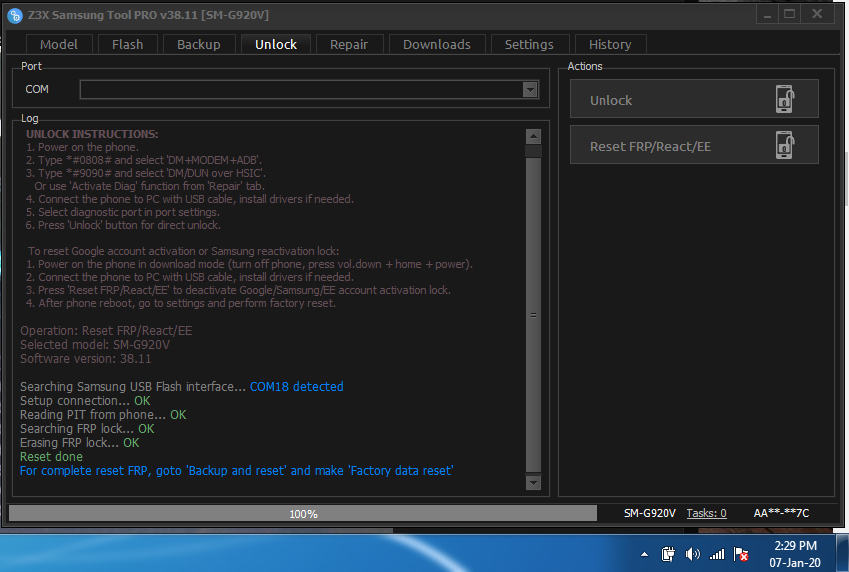The width and height of the screenshot is (849, 572).
Task: Click 'Software version: 38.11' log line
Action: tap(86, 359)
